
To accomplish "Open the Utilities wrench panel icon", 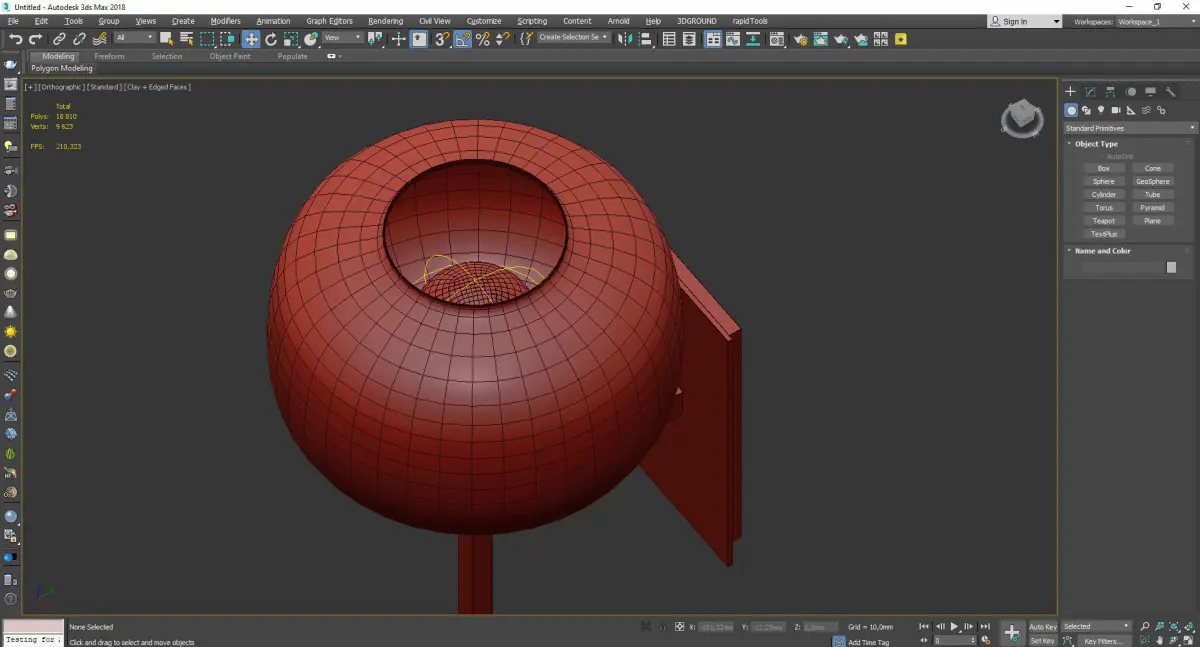I will pyautogui.click(x=1170, y=92).
